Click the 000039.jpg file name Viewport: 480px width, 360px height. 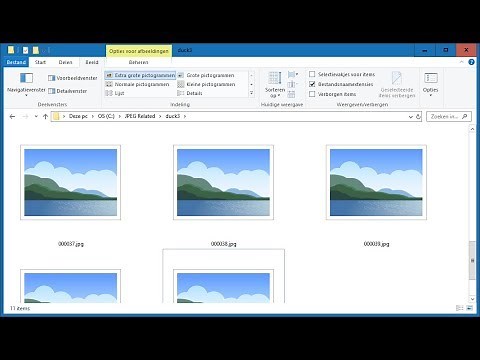(376, 244)
